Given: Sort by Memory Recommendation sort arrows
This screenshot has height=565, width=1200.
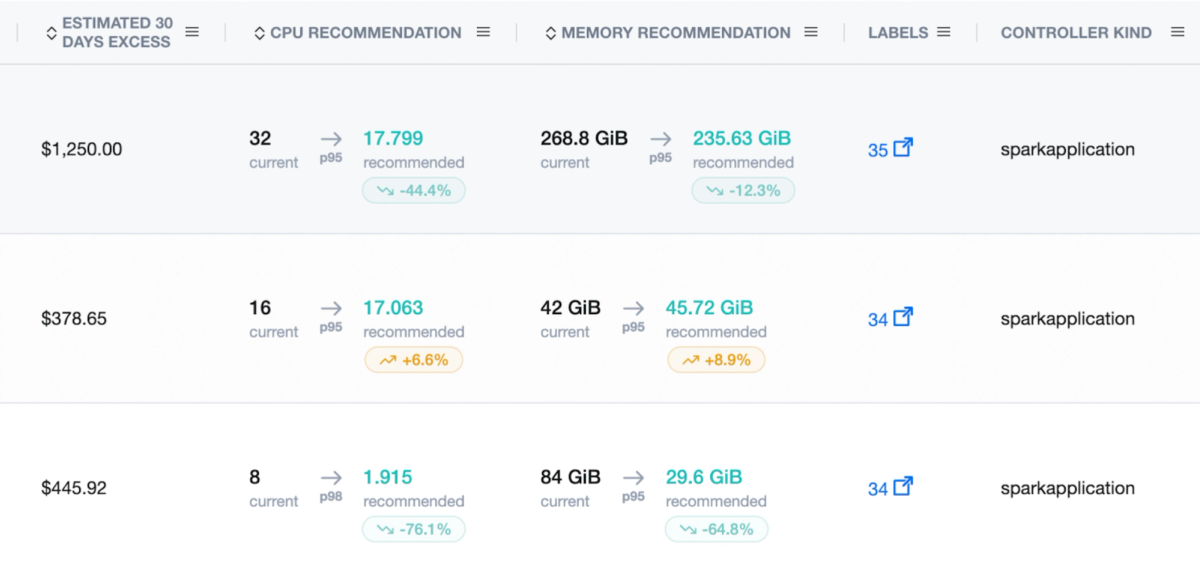Looking at the screenshot, I should [550, 33].
